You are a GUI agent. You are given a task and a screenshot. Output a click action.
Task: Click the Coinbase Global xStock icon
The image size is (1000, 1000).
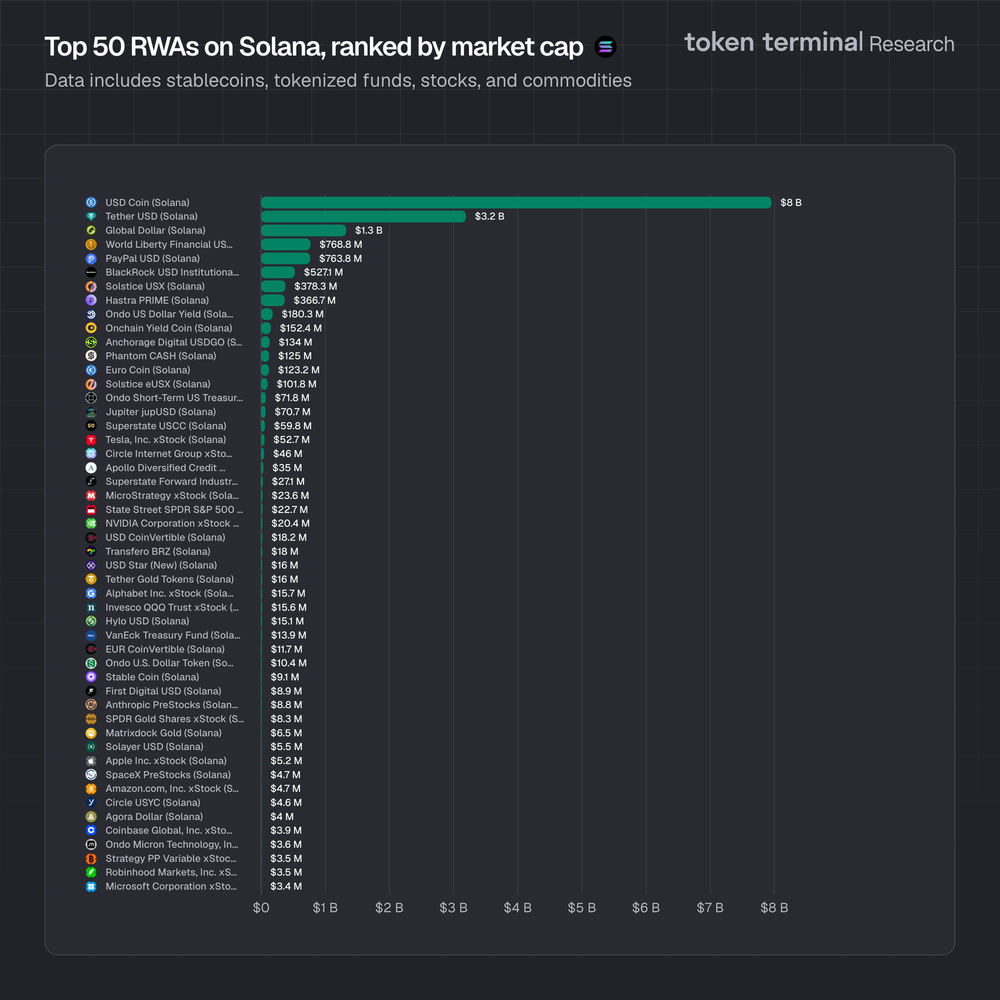(91, 831)
